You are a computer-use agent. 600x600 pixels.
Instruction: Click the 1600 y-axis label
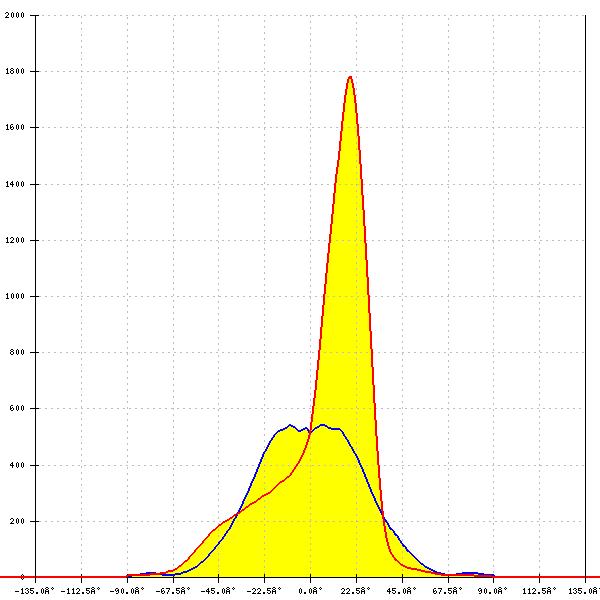[15, 127]
